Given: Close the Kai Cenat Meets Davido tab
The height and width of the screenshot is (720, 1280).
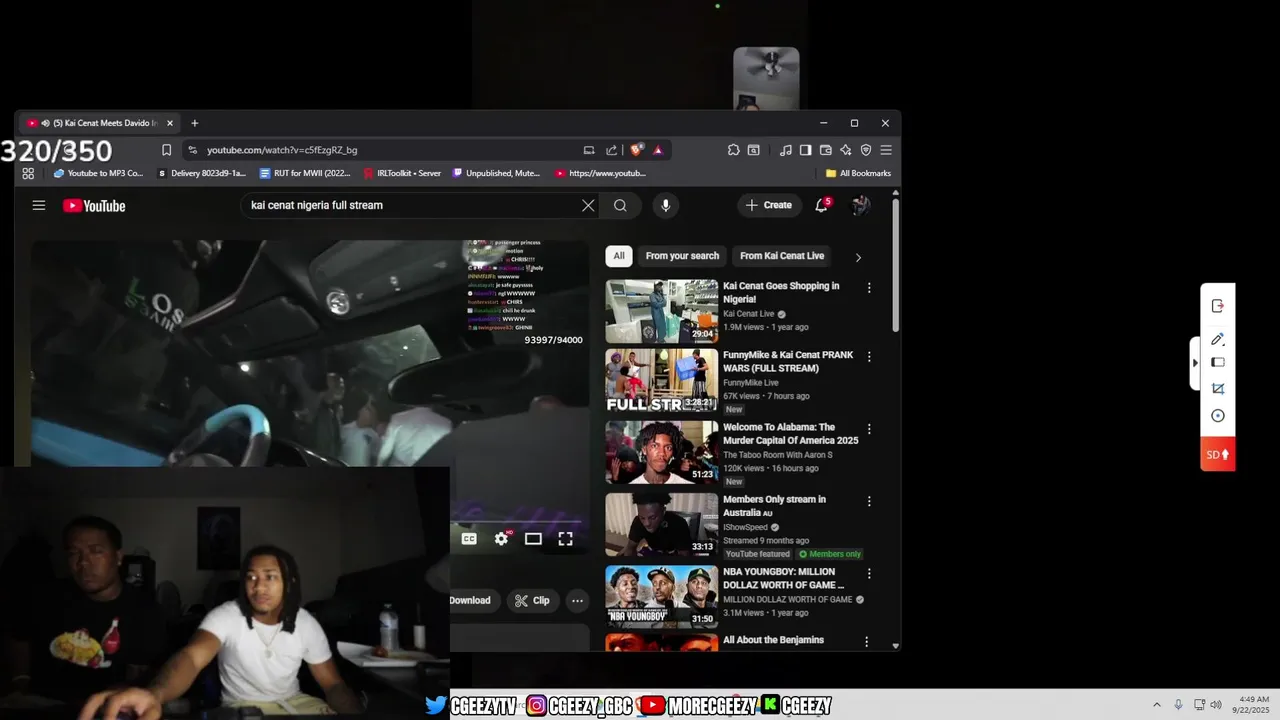Looking at the screenshot, I should 170,123.
